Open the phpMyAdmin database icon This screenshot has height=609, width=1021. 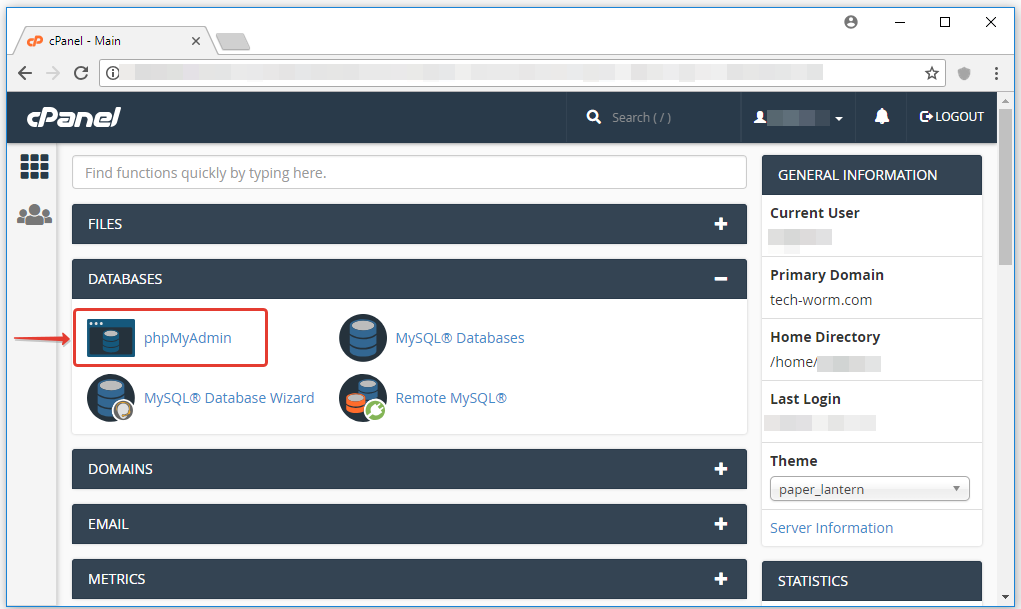pyautogui.click(x=111, y=338)
